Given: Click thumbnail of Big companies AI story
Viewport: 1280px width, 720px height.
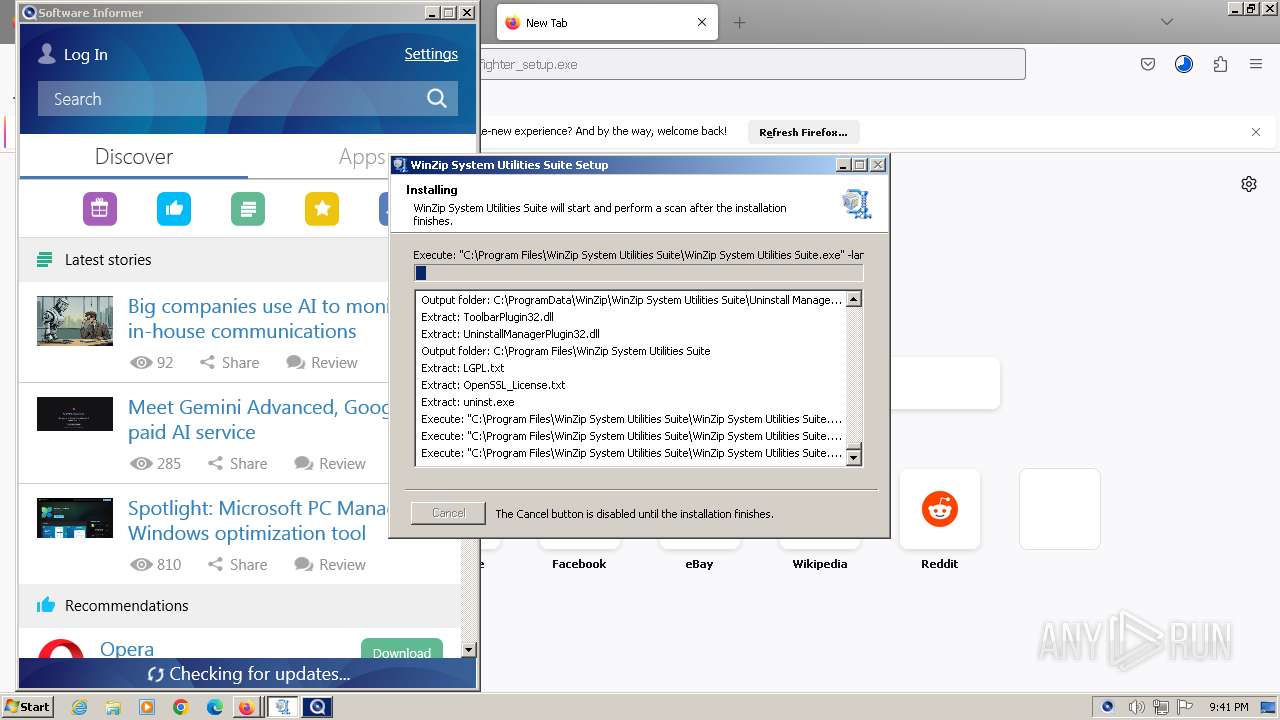Looking at the screenshot, I should 75,320.
